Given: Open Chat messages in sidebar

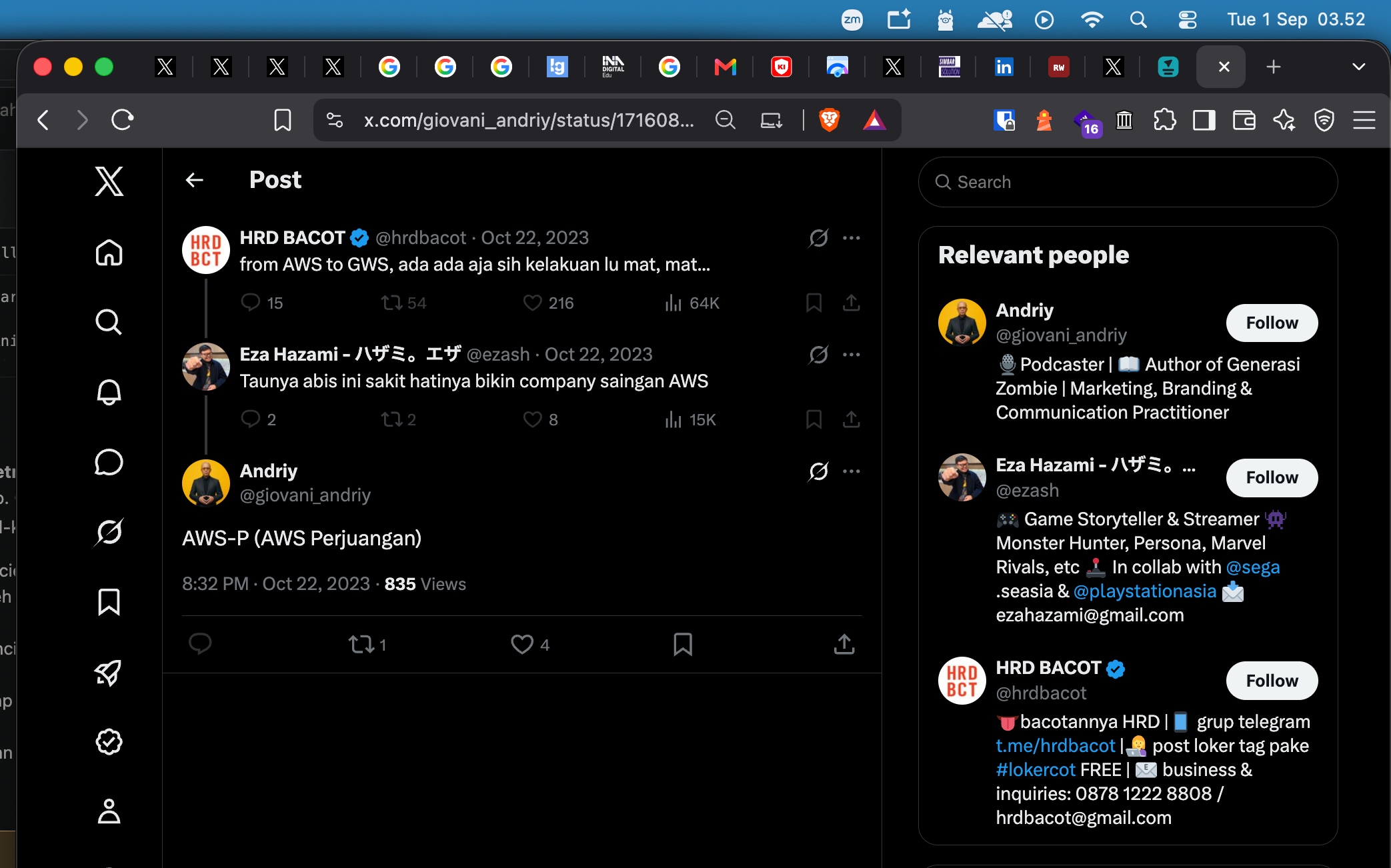Looking at the screenshot, I should click(109, 462).
